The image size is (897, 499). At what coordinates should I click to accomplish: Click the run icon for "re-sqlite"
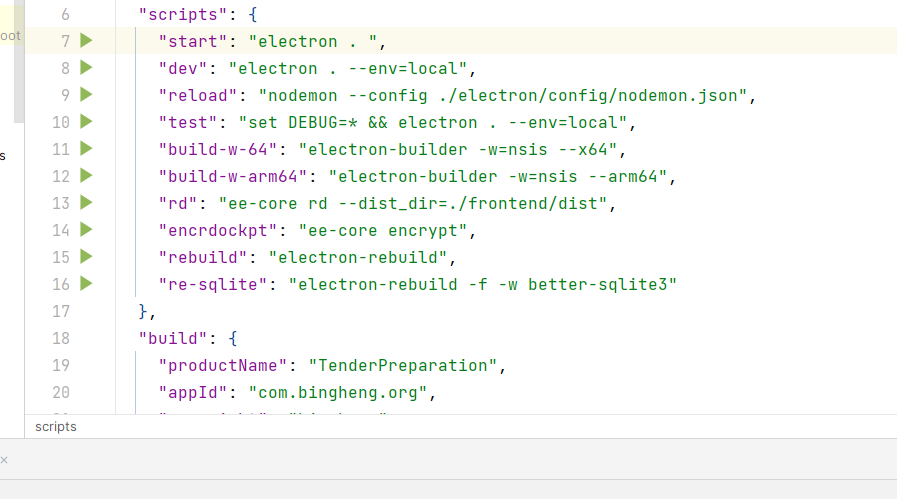tap(85, 284)
